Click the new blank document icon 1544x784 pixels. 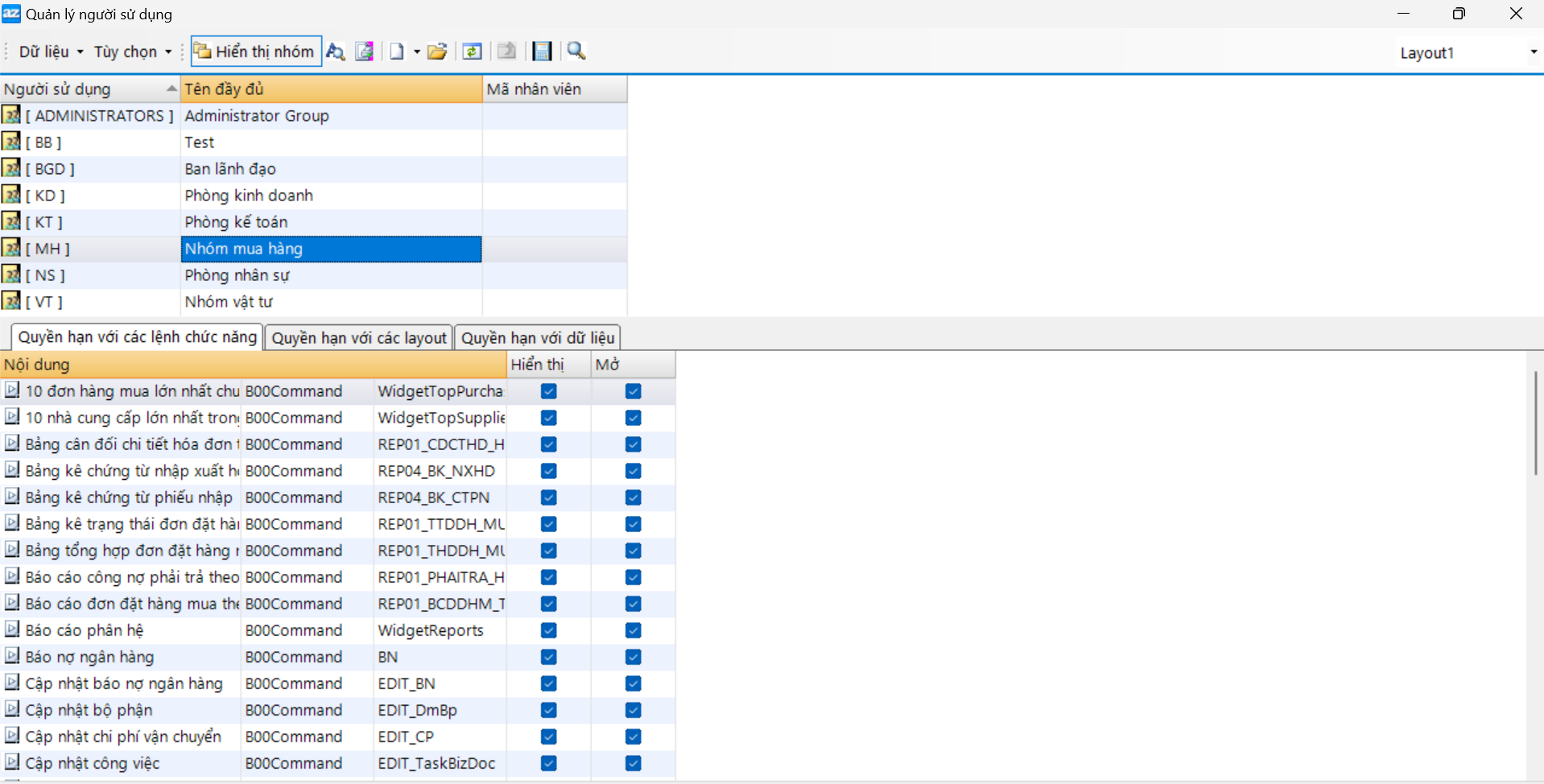[x=397, y=52]
